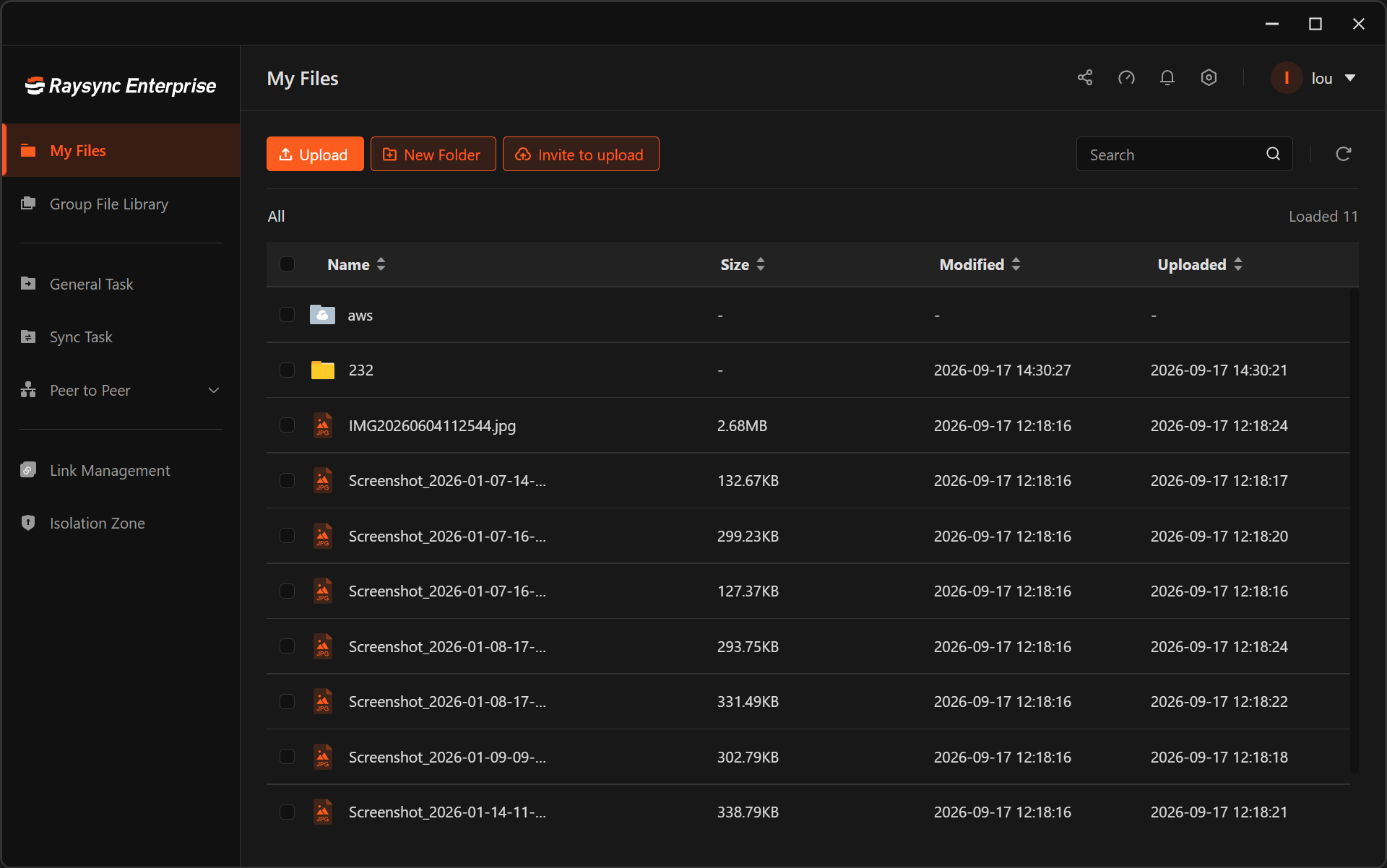Click the Raysync Enterprise logo
This screenshot has width=1387, height=868.
tap(121, 86)
